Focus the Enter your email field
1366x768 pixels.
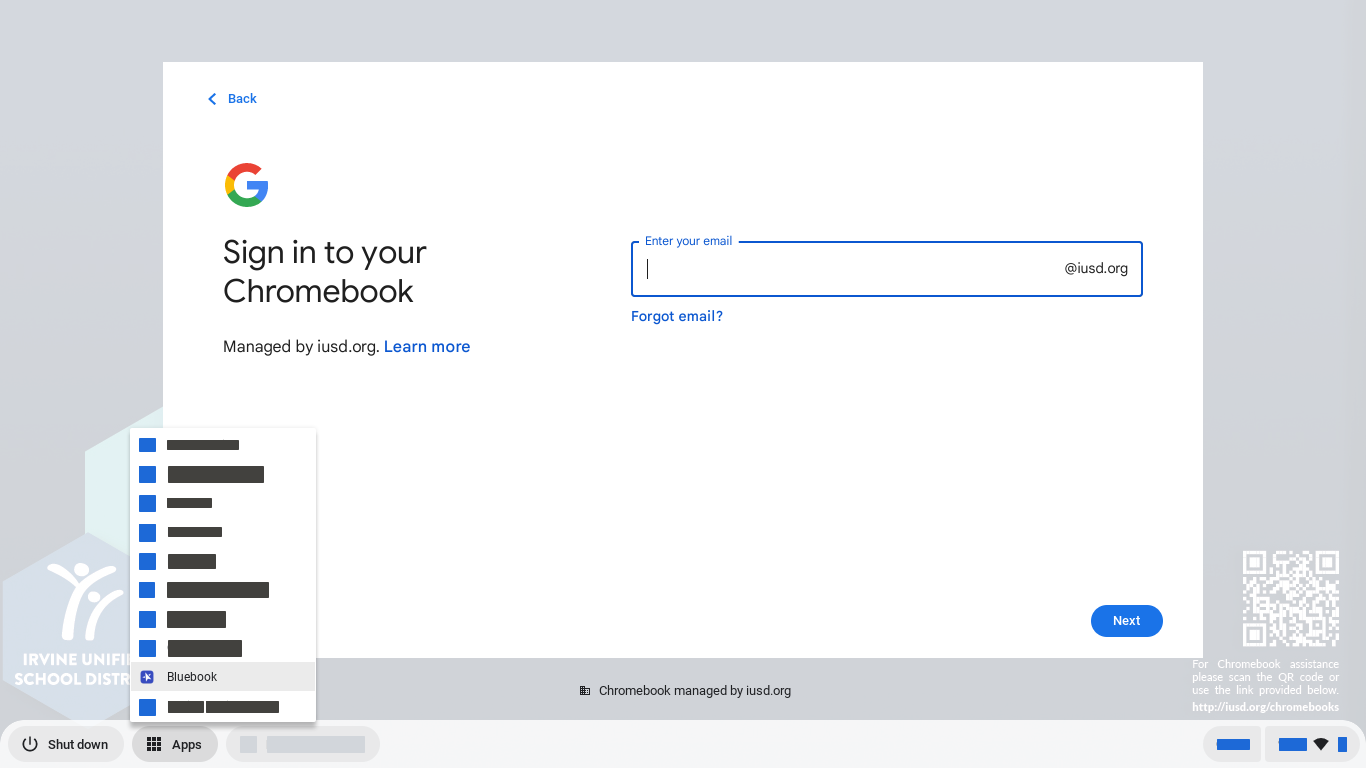pos(886,269)
